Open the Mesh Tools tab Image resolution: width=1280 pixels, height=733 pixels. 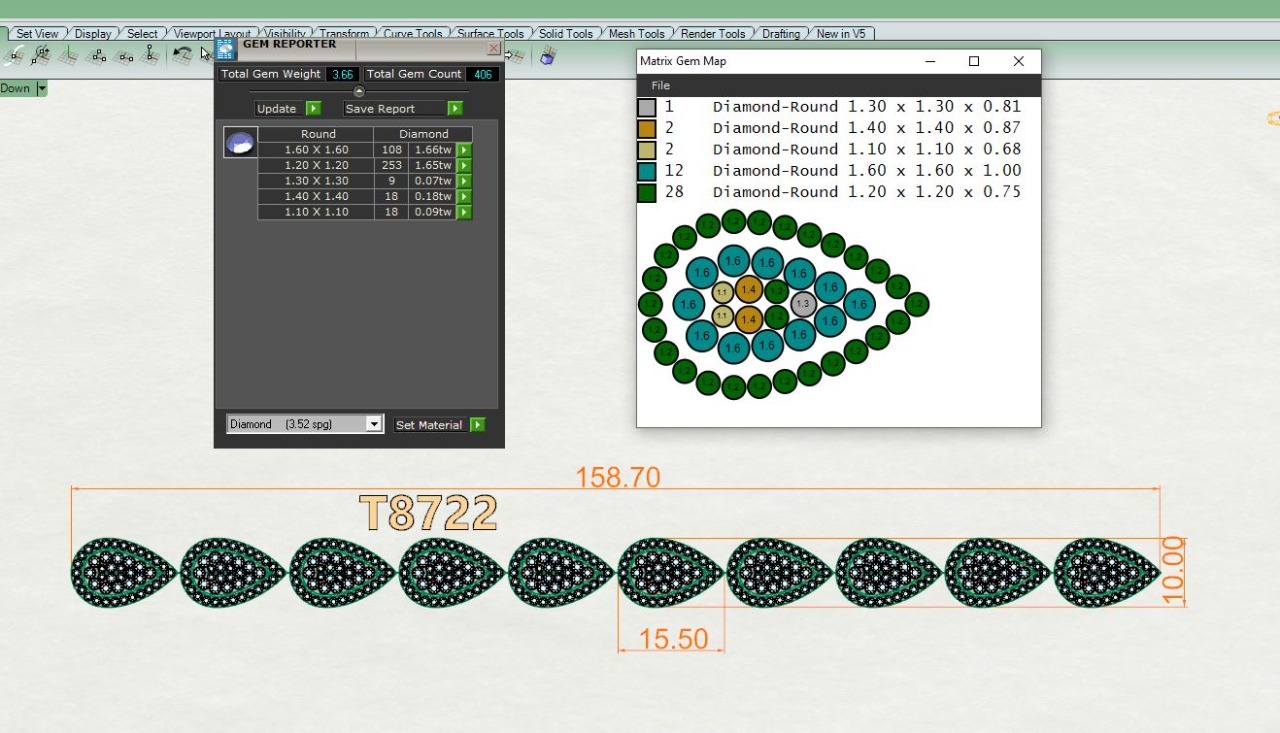click(637, 34)
